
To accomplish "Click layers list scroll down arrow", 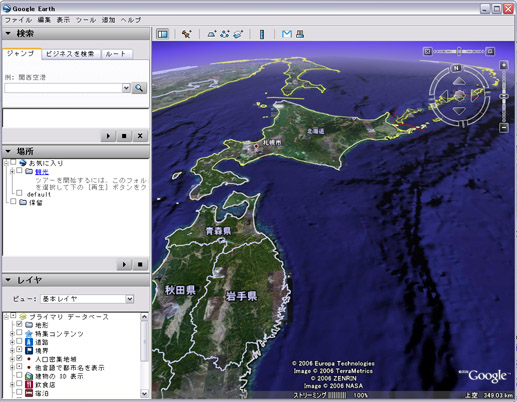I will (144, 394).
